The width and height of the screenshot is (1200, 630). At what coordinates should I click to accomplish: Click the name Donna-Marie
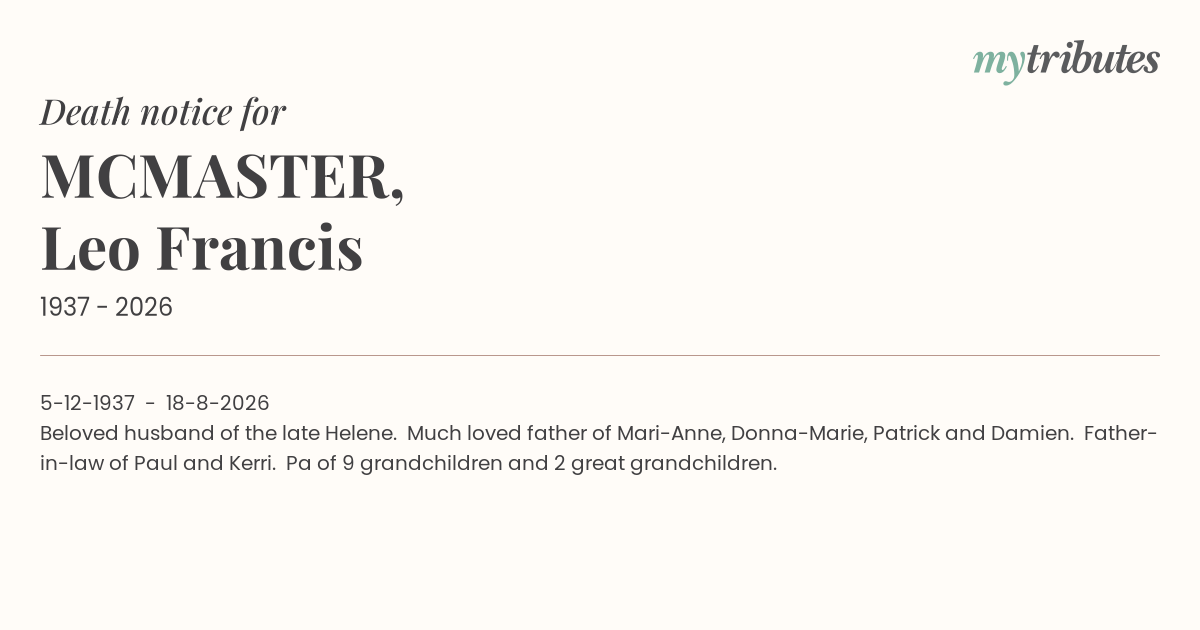pos(798,434)
